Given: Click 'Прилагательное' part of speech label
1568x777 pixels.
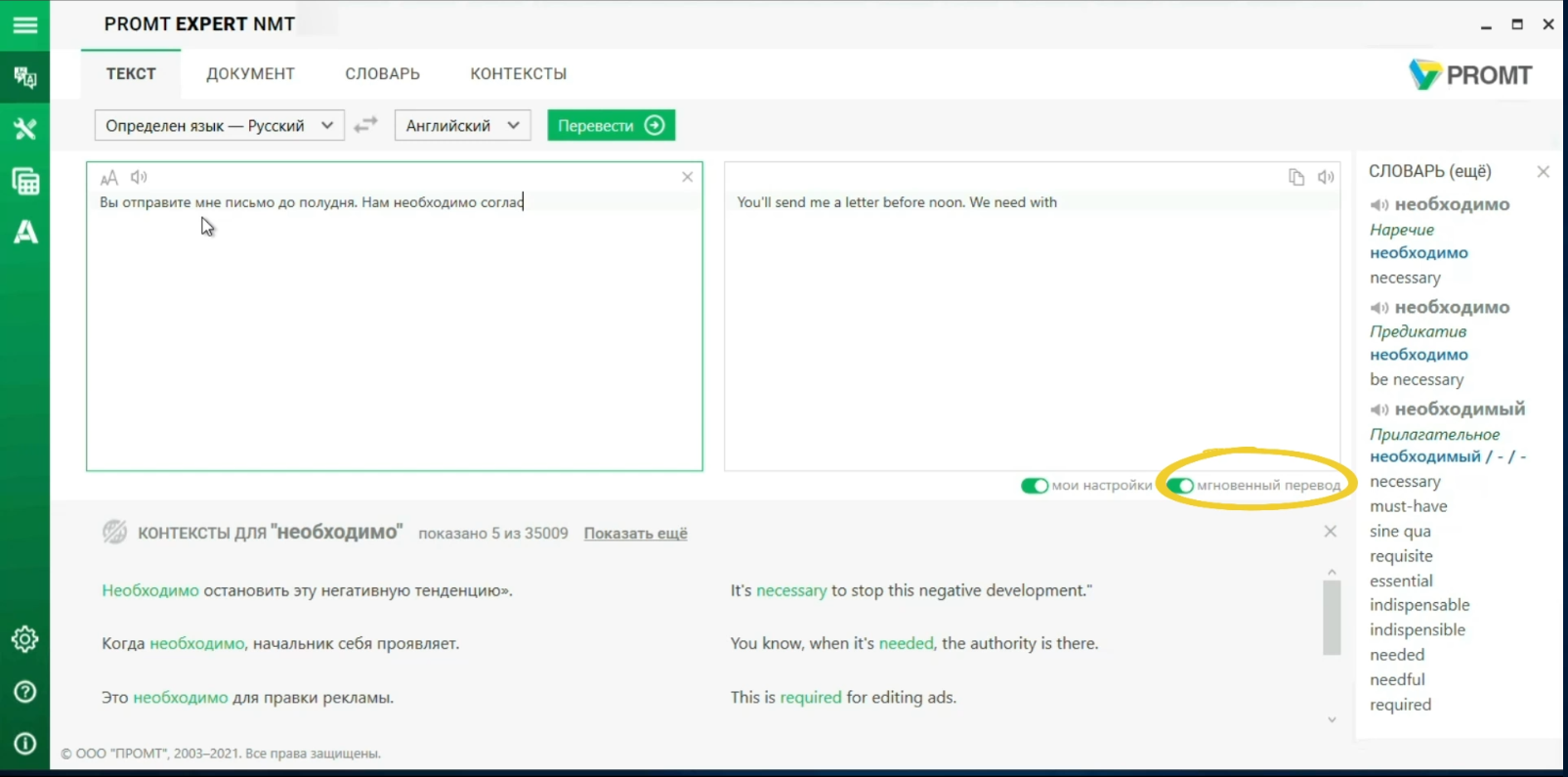Looking at the screenshot, I should (1434, 434).
